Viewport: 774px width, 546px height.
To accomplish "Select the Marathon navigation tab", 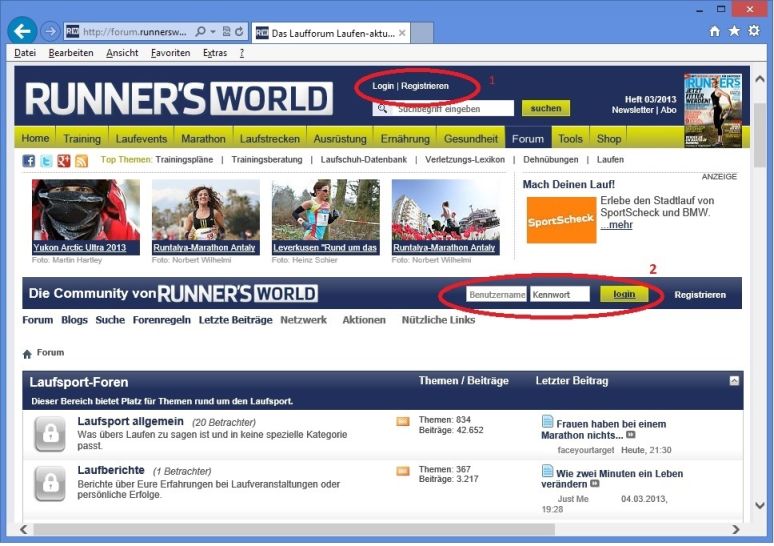I will [203, 139].
